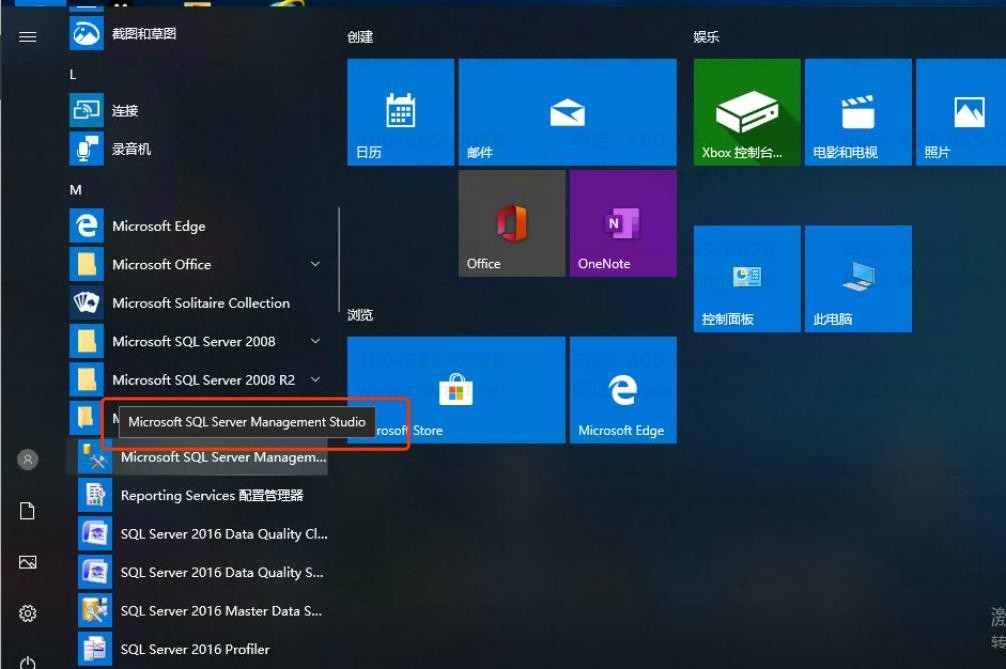The width and height of the screenshot is (1006, 669).
Task: Open the Office tile
Action: (511, 223)
